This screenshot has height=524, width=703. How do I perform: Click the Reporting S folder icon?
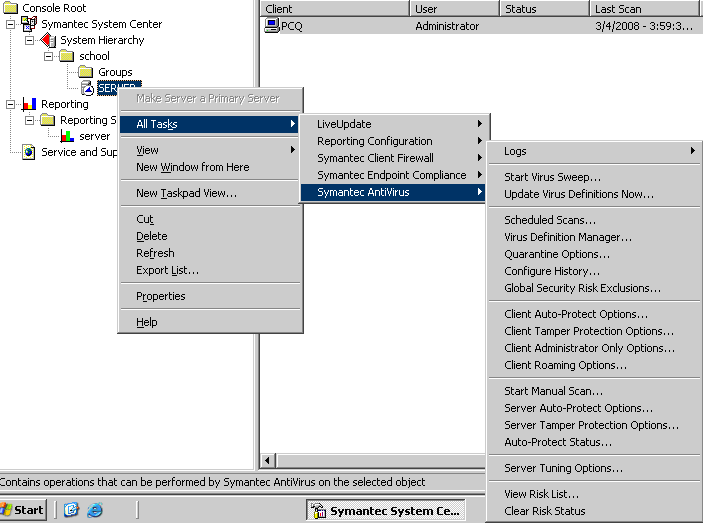click(48, 120)
